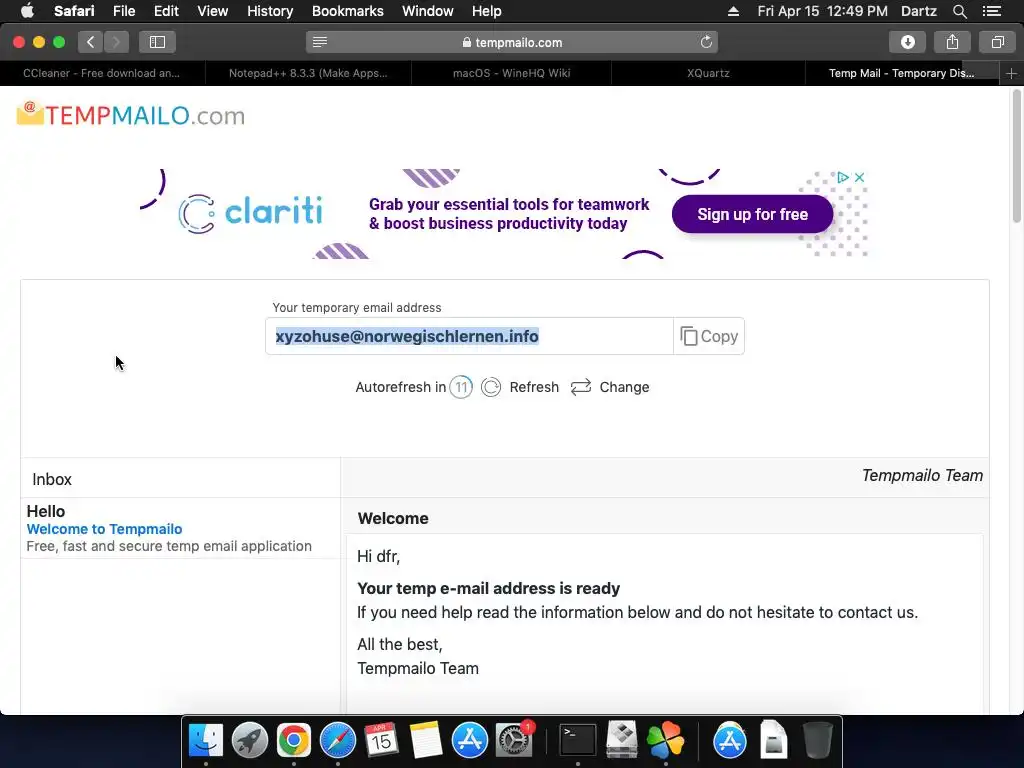Click the TEMPMAILO.com logo
This screenshot has width=1024, height=768.
[x=131, y=115]
